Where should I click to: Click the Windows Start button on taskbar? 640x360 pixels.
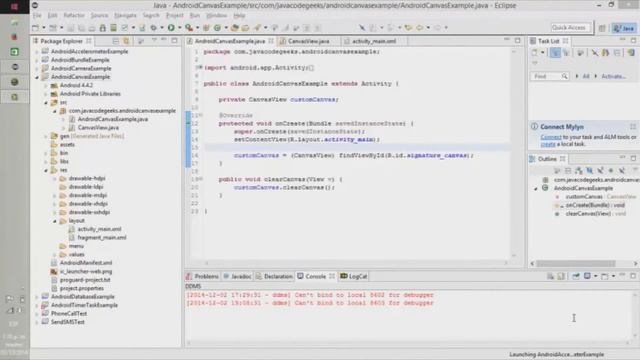pyautogui.click(x=14, y=7)
